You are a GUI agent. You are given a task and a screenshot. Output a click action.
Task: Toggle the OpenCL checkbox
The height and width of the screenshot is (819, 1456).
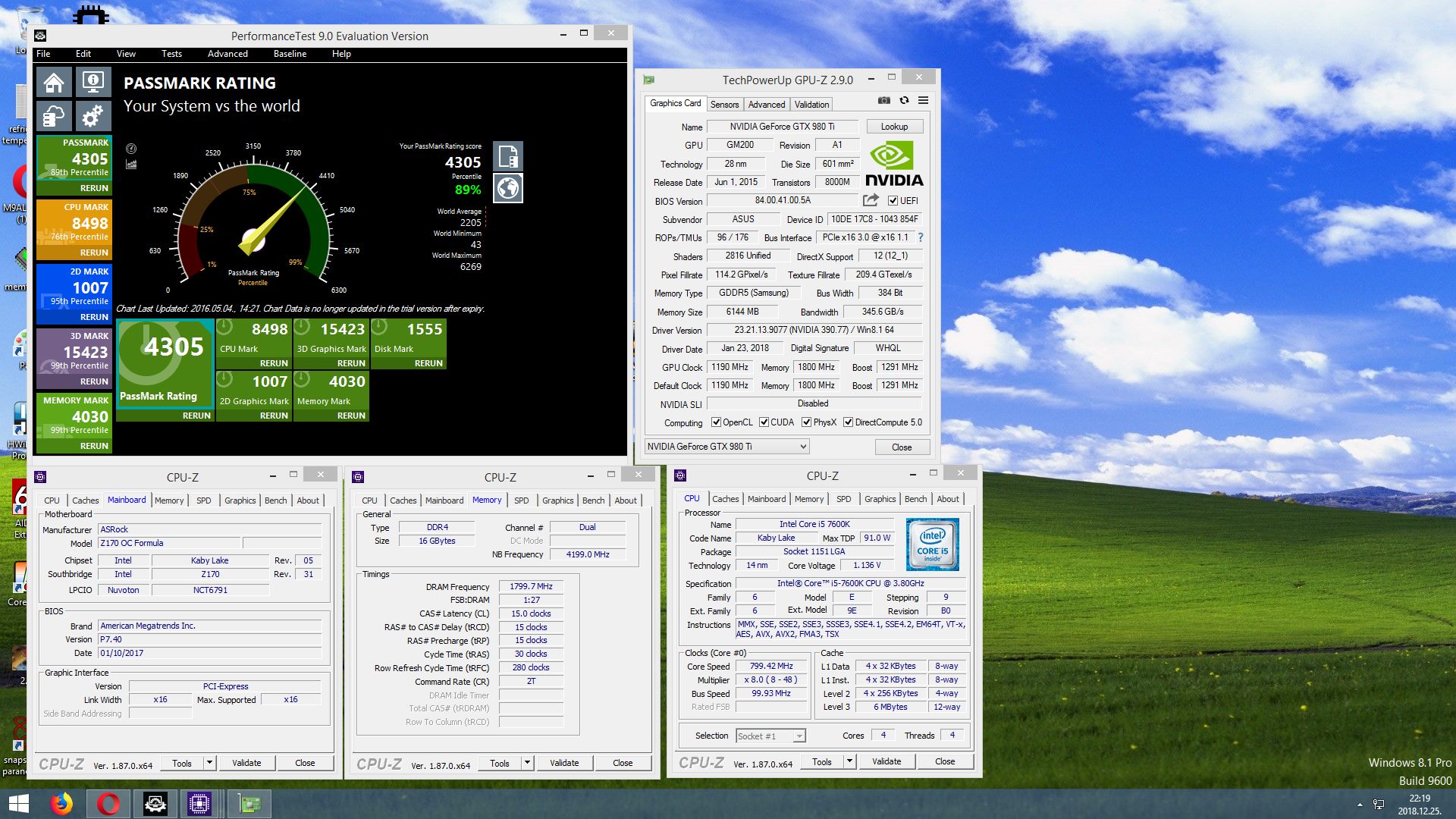[x=716, y=422]
